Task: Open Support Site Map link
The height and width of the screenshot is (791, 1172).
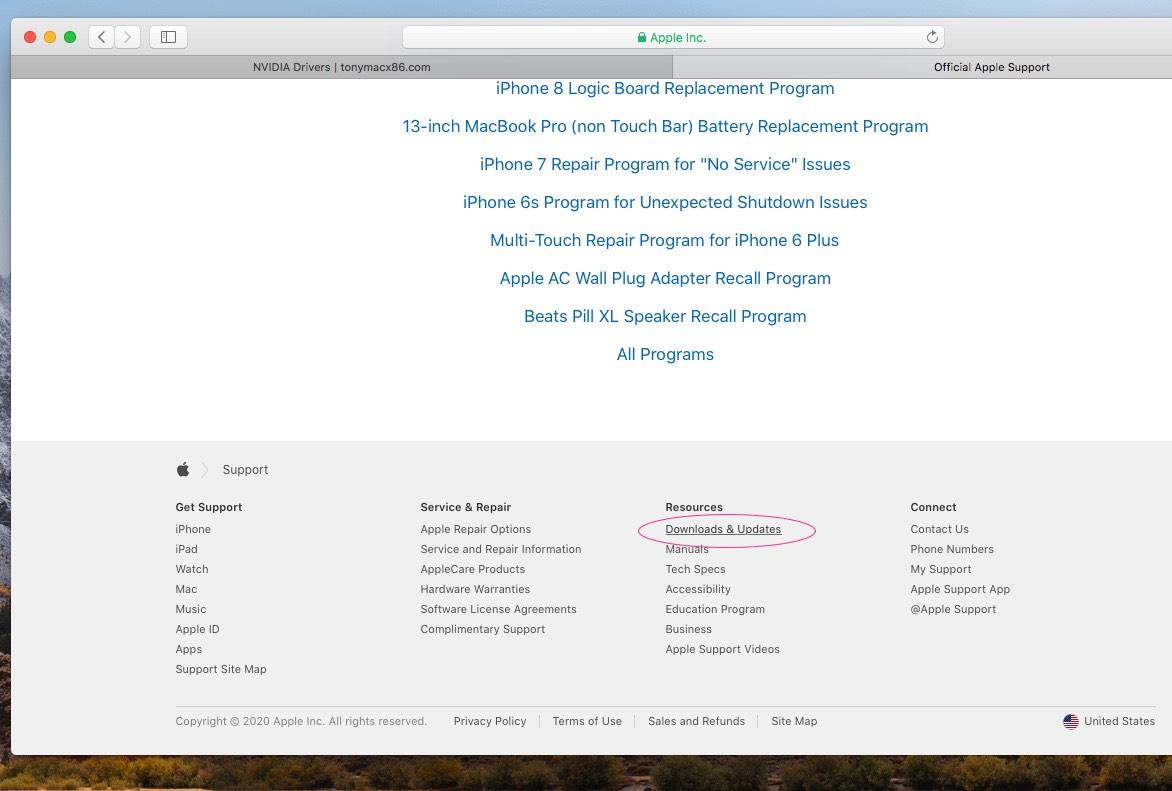Action: coord(220,670)
